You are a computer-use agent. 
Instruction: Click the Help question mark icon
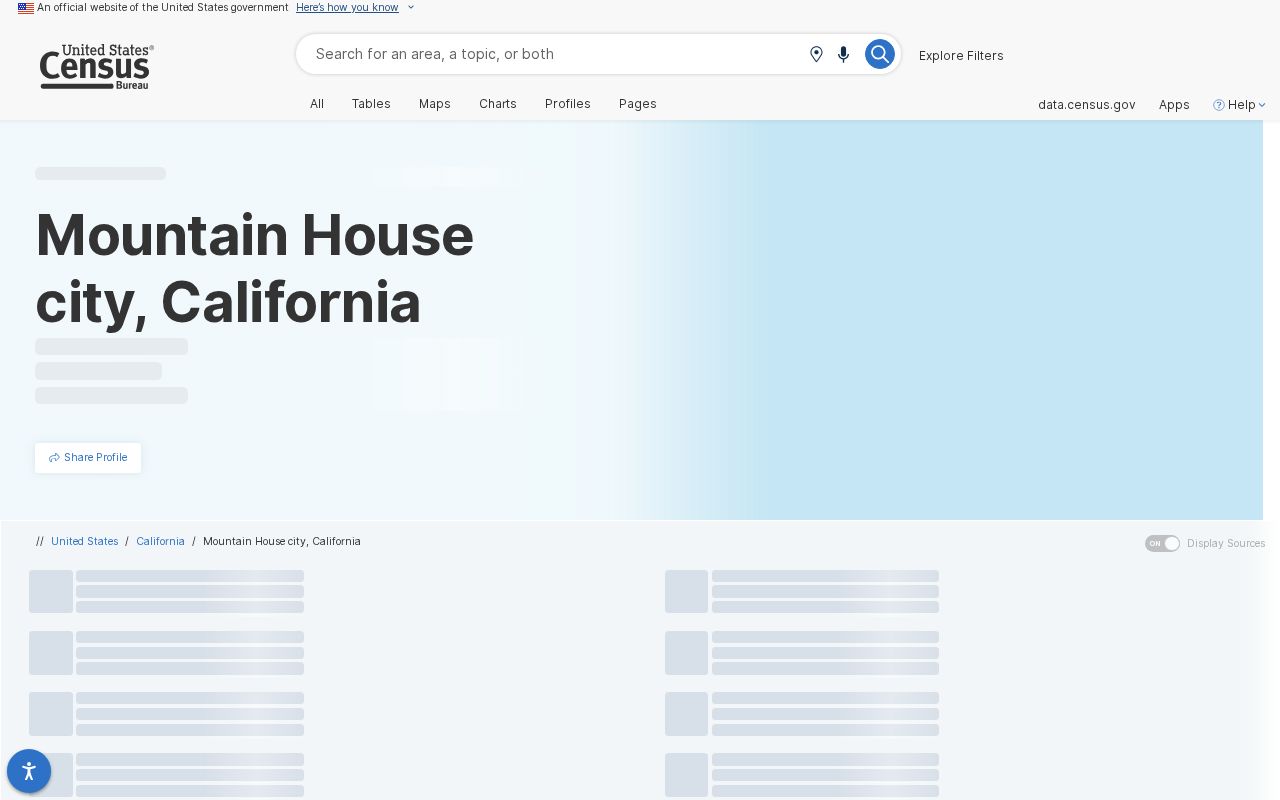pos(1218,105)
